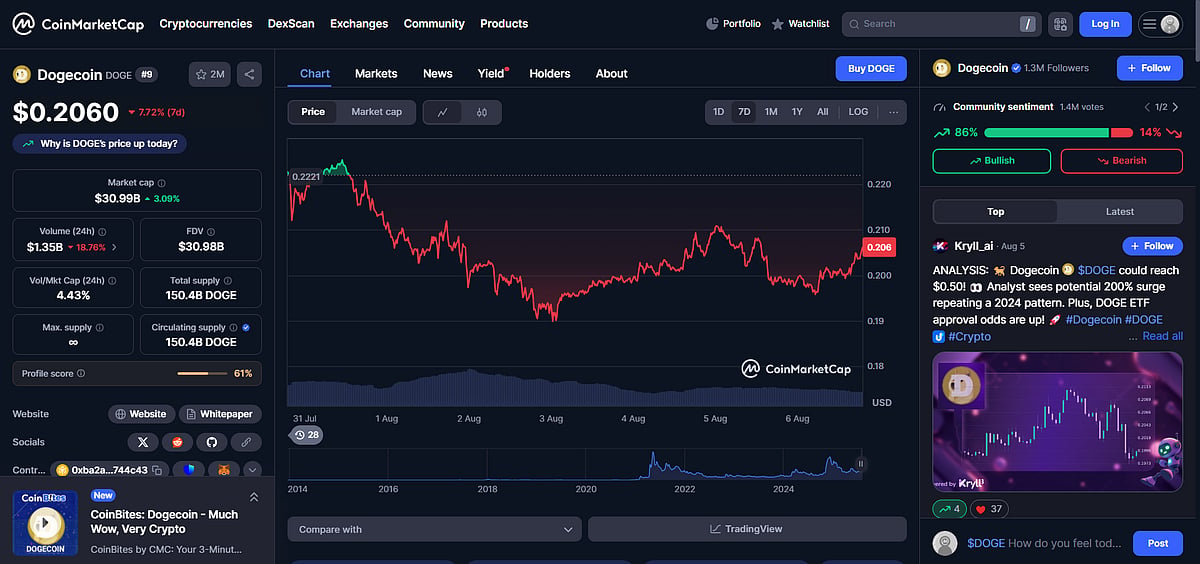Open the Whitepaper link
Viewport: 1200px width, 564px height.
tap(220, 414)
